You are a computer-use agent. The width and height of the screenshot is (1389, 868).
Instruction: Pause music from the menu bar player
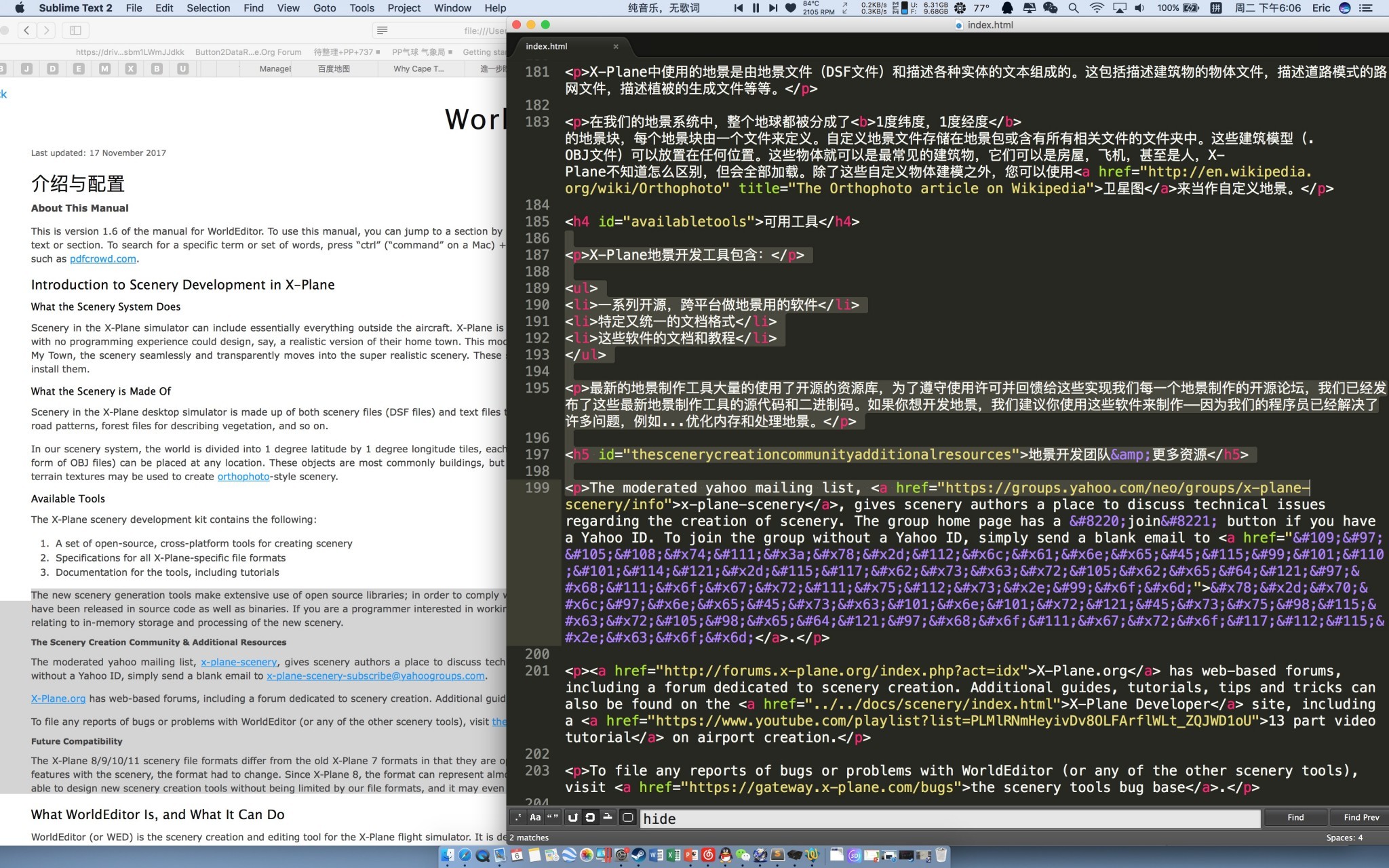pos(756,8)
